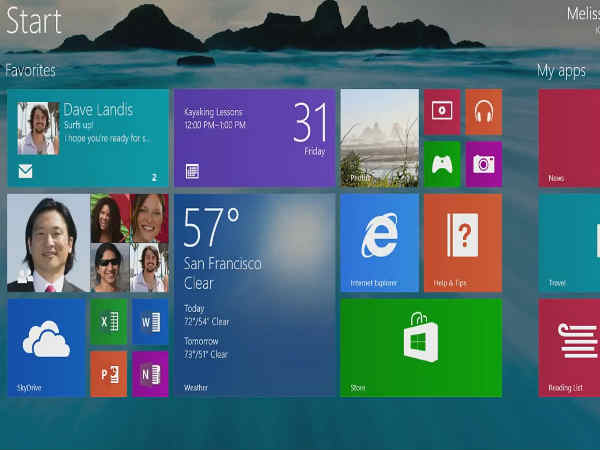Launch the Music tile with headphones
This screenshot has height=450, width=600.
484,112
